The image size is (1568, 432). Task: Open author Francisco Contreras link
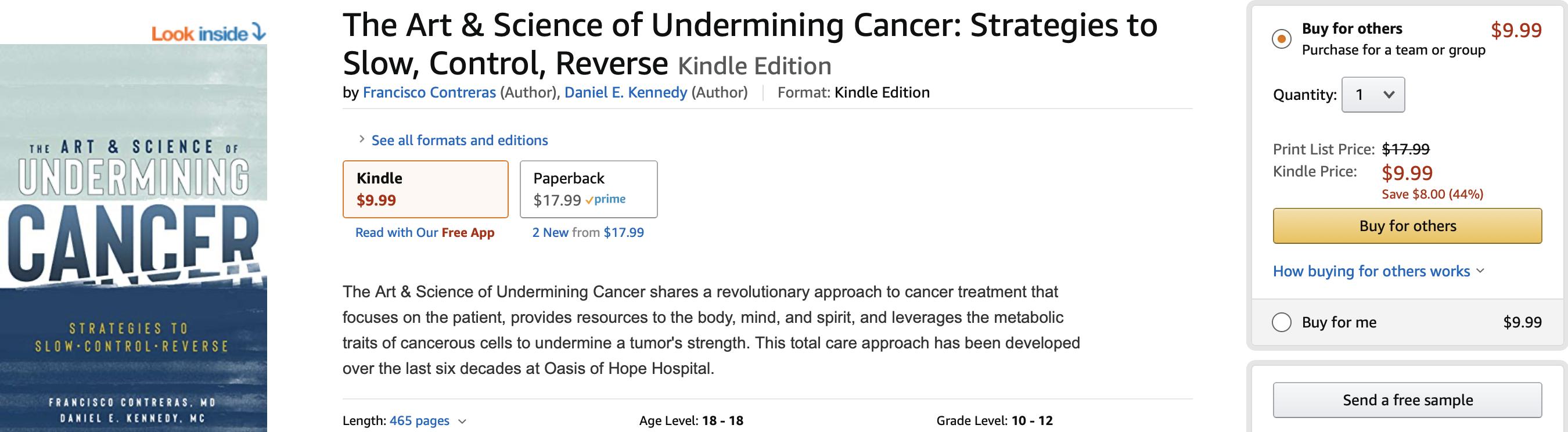[429, 92]
